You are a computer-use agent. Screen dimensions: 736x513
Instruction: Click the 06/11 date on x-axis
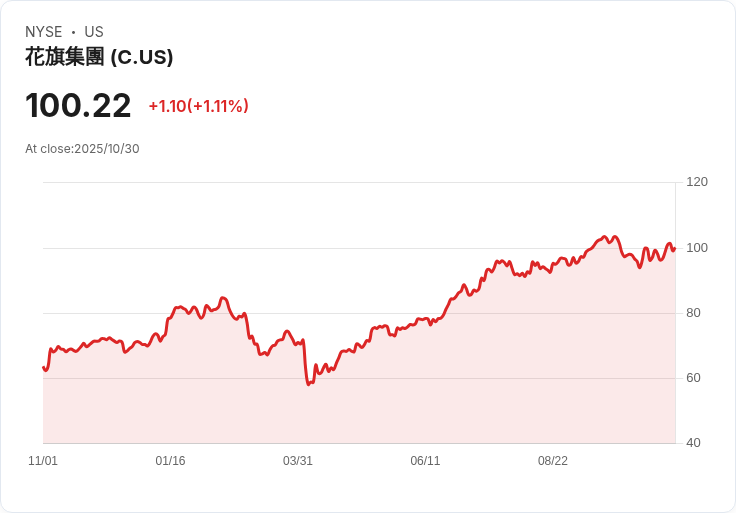[x=425, y=461]
